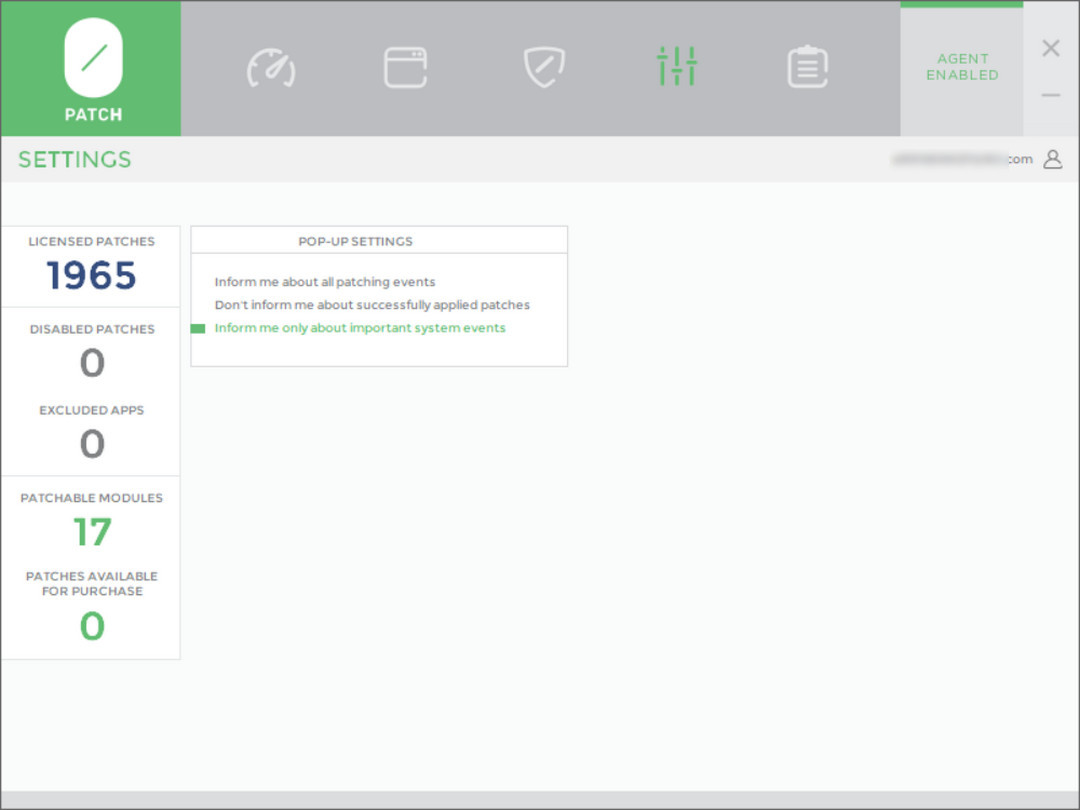Viewport: 1080px width, 810px height.
Task: Open the Patchable Modules count 17
Action: tap(92, 532)
